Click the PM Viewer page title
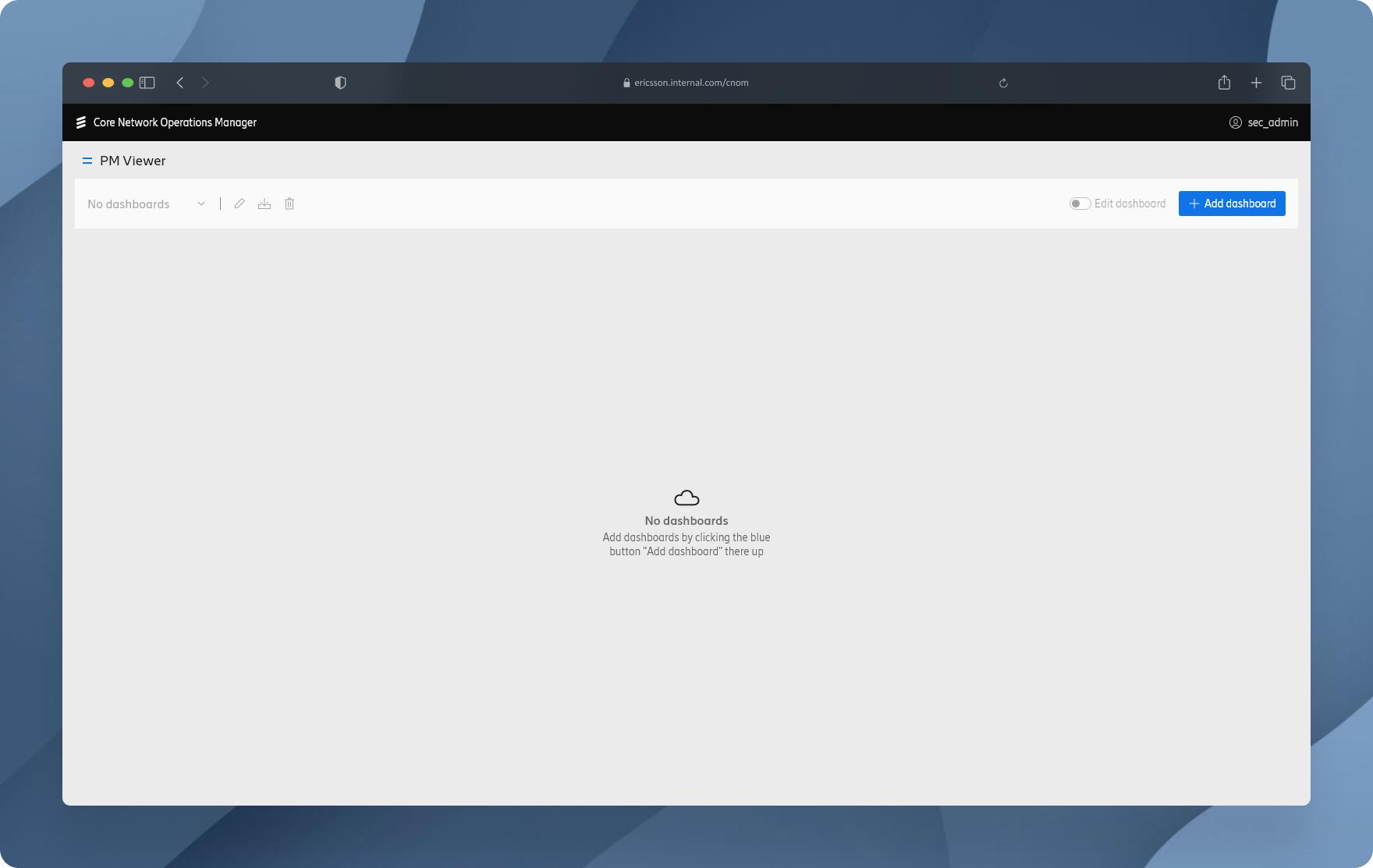1373x868 pixels. coord(133,161)
